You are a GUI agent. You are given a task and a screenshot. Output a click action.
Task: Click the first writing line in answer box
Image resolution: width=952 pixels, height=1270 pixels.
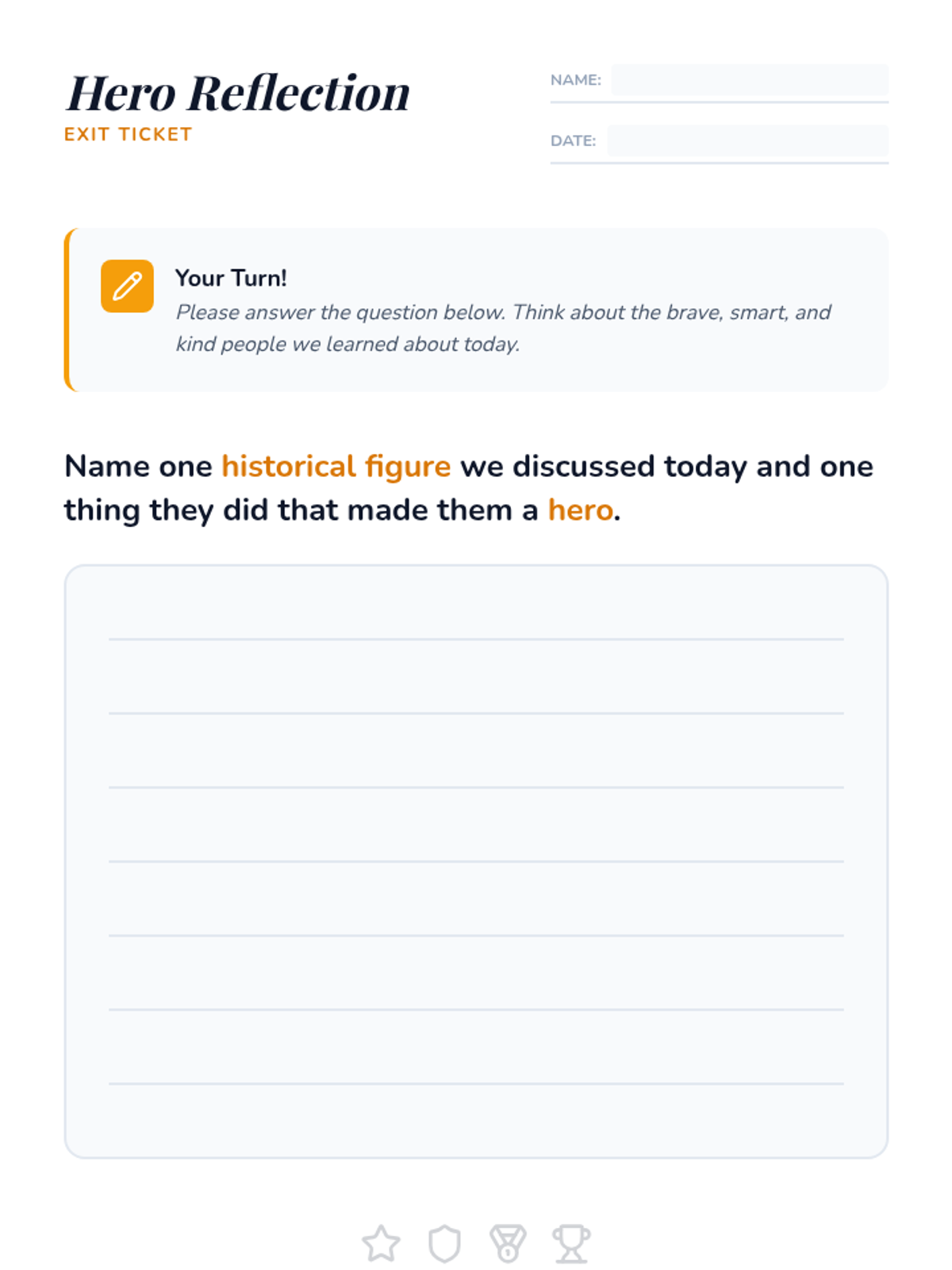click(476, 638)
